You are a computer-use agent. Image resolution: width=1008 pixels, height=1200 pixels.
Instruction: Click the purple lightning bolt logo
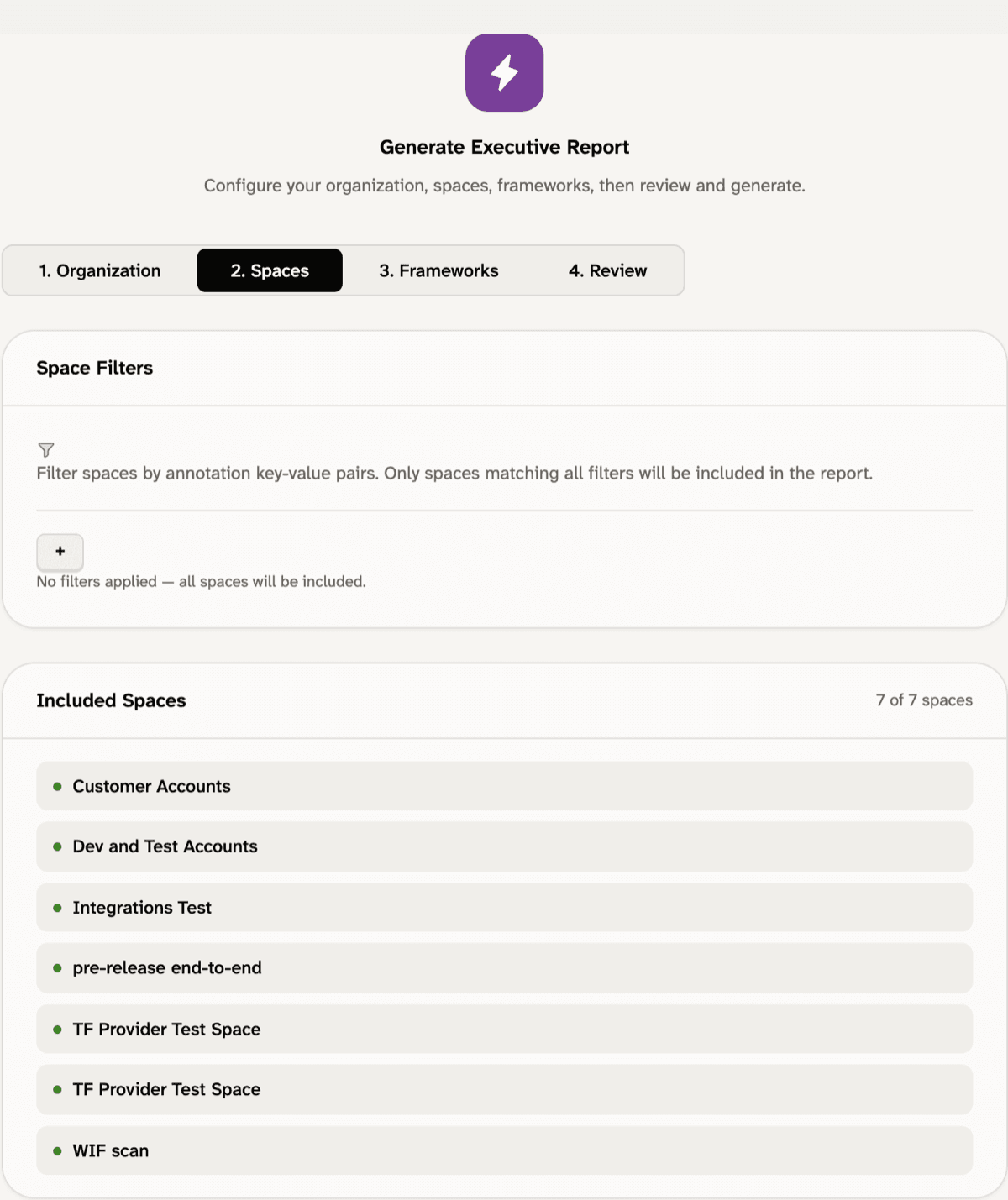tap(504, 72)
